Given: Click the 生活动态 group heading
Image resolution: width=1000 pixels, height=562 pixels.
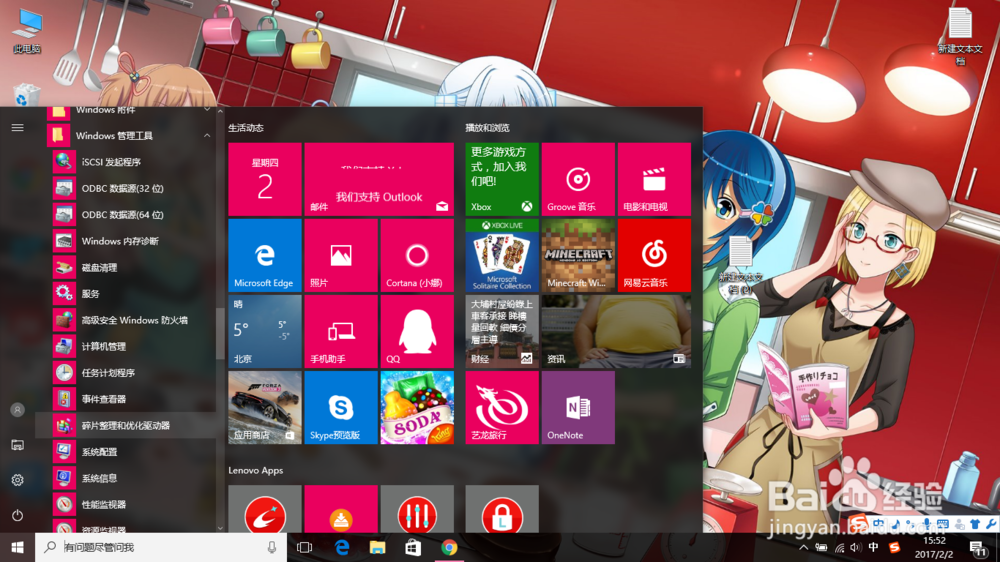Looking at the screenshot, I should [246, 128].
